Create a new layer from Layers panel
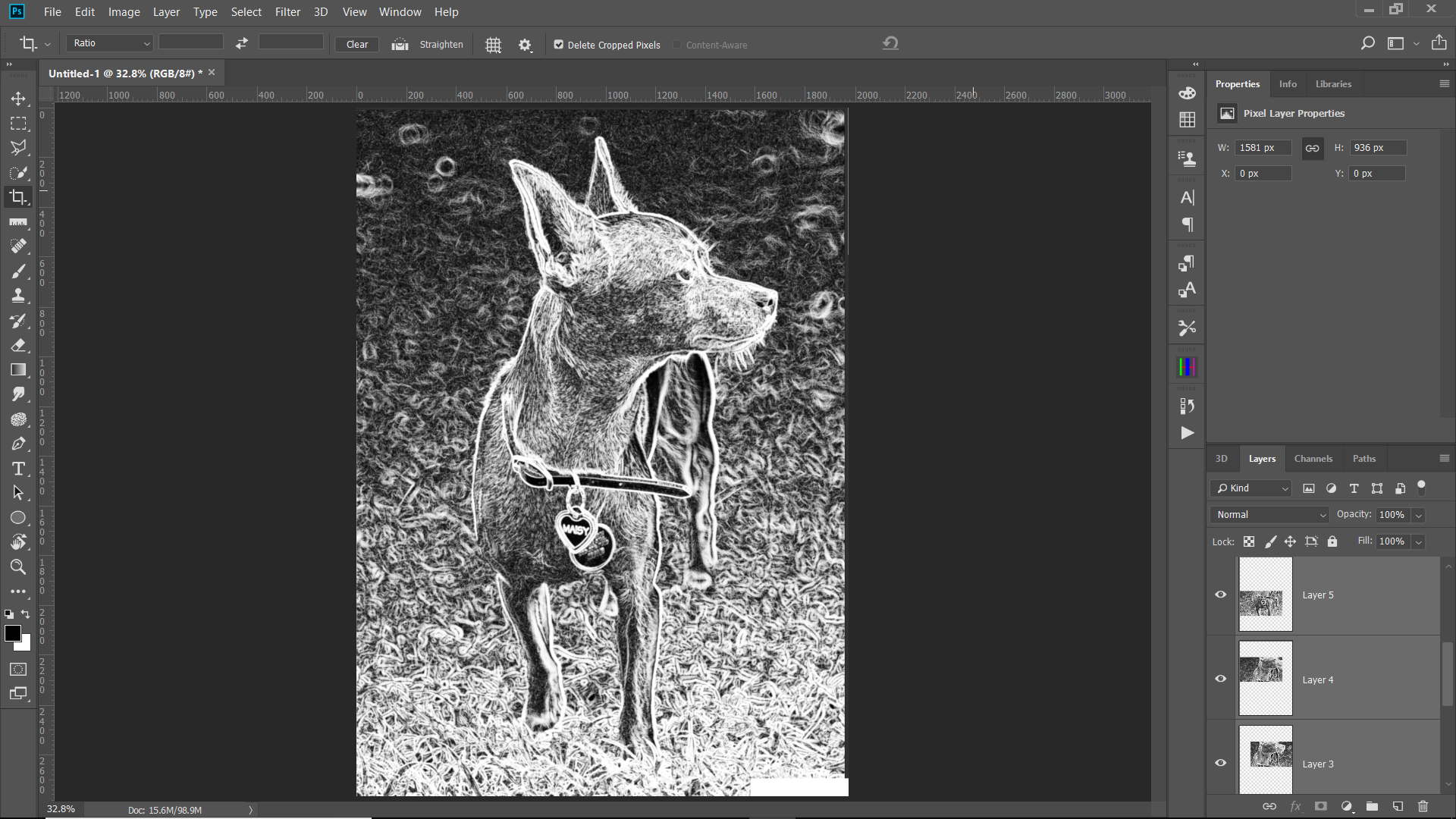The image size is (1456, 819). (x=1398, y=806)
